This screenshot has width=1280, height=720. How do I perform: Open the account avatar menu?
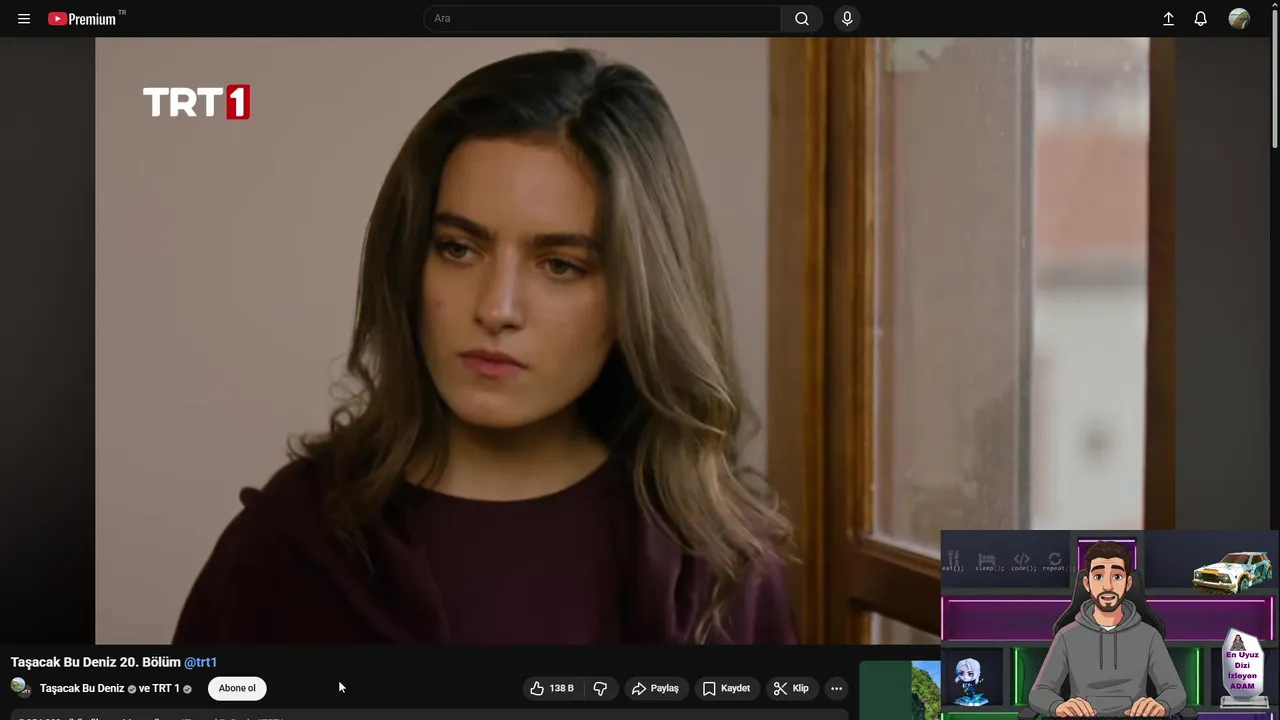1239,19
